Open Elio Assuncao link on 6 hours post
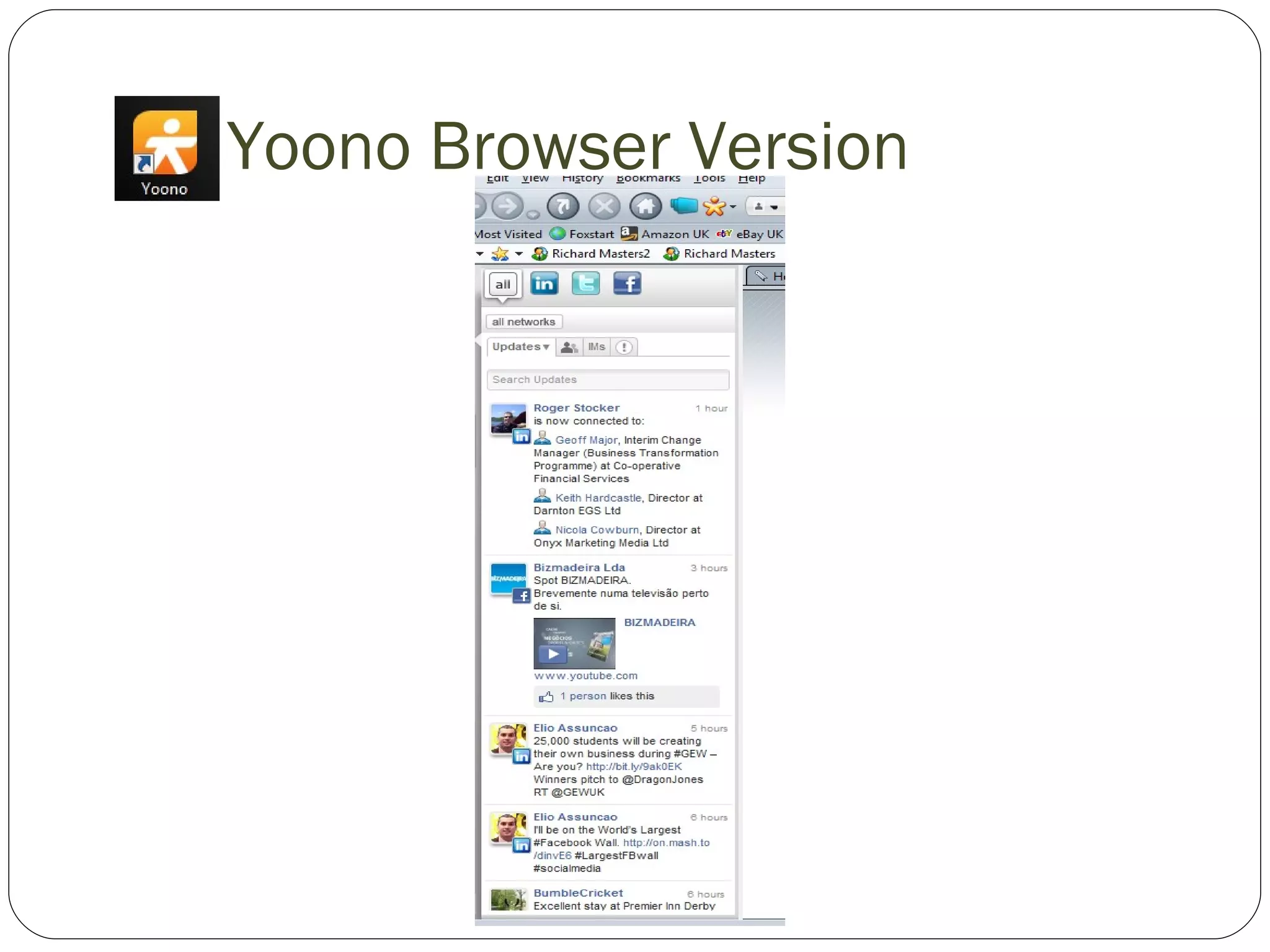This screenshot has width=1270, height=952. 575,818
